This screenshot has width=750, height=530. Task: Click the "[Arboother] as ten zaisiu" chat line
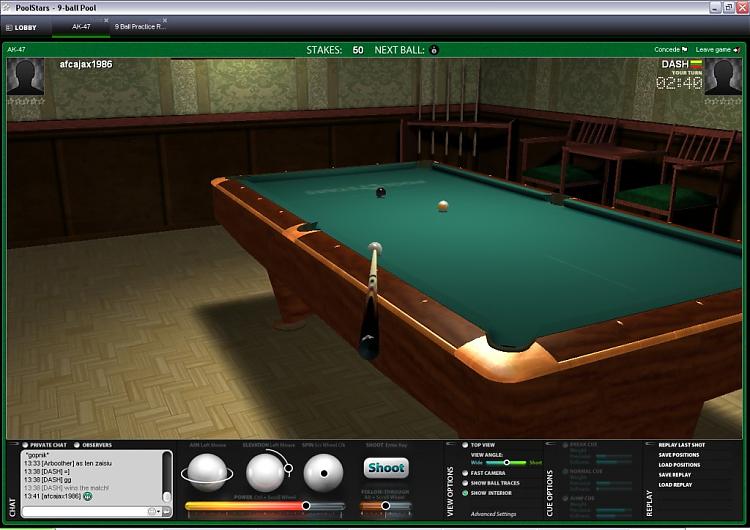[67, 464]
